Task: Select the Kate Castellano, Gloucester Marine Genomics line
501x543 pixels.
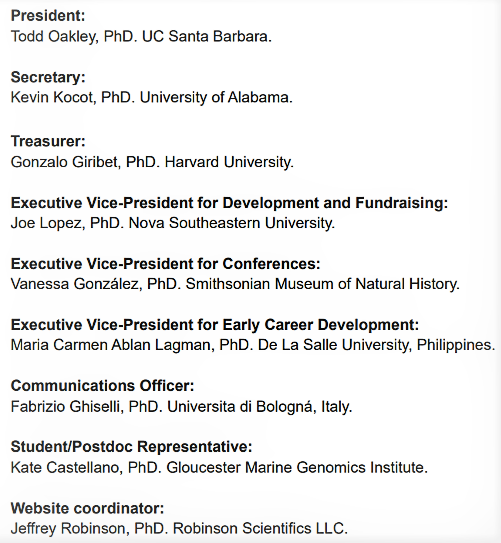Action: pos(219,468)
